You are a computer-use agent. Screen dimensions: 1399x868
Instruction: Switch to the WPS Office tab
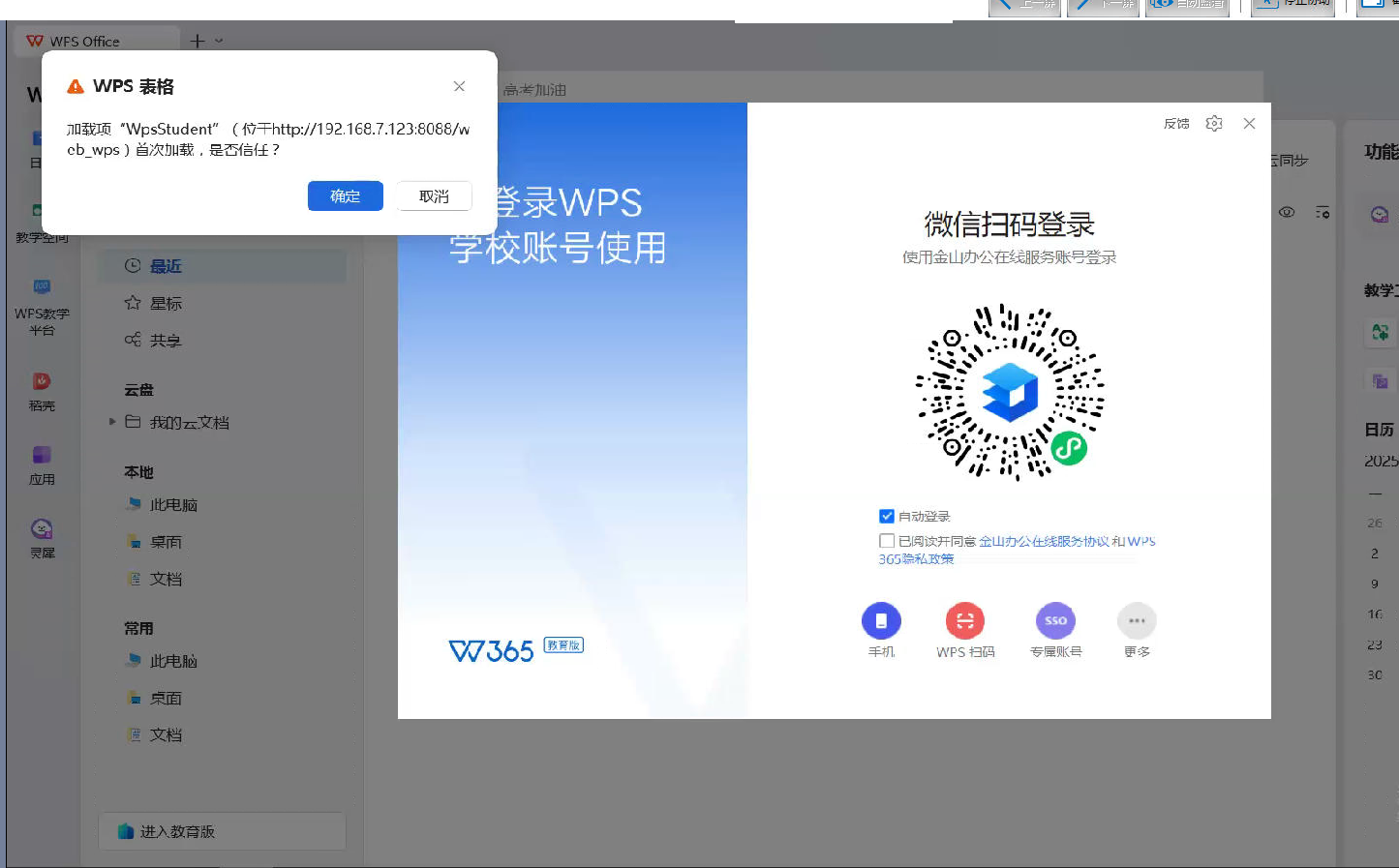[x=97, y=41]
